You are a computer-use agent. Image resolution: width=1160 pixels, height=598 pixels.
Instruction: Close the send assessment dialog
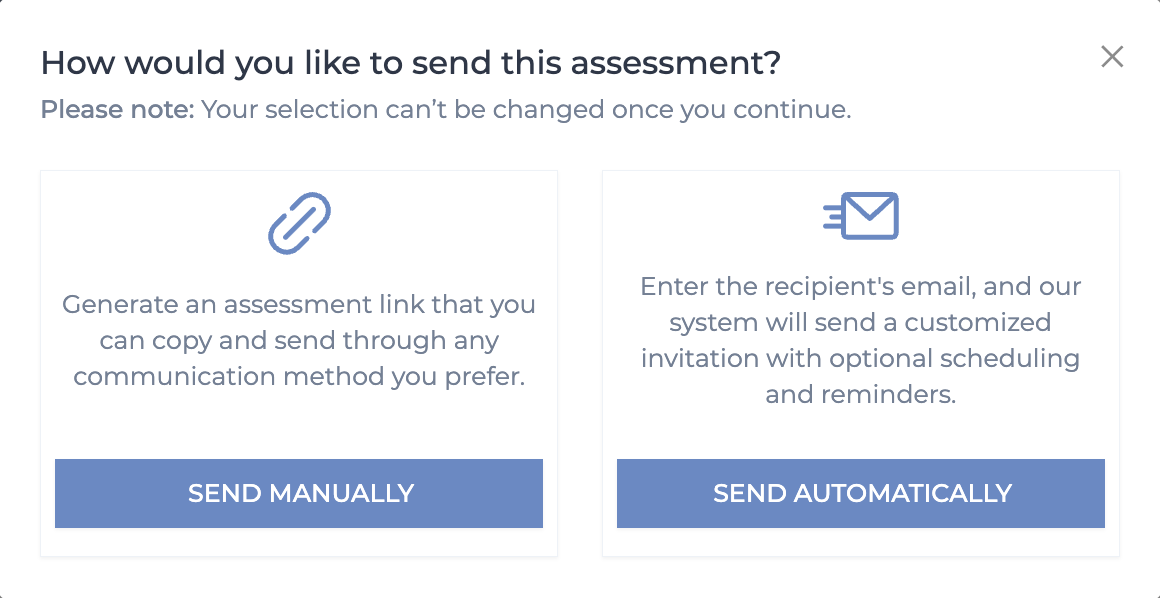[x=1112, y=57]
